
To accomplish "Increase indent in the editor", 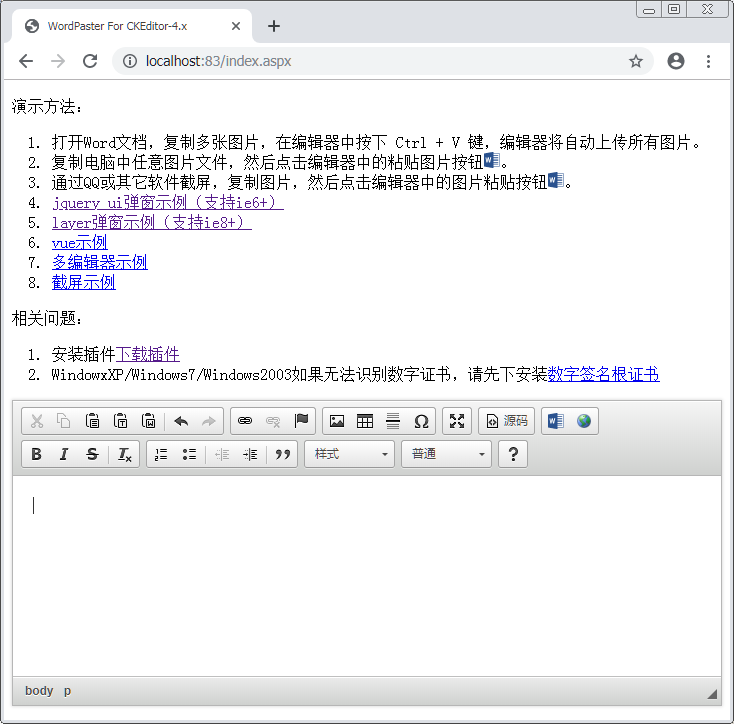I will pos(250,454).
